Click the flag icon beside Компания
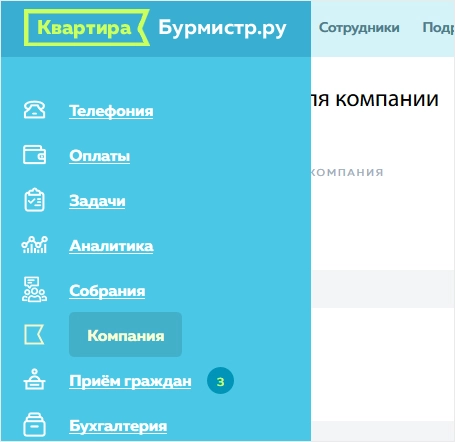 pyautogui.click(x=34, y=335)
